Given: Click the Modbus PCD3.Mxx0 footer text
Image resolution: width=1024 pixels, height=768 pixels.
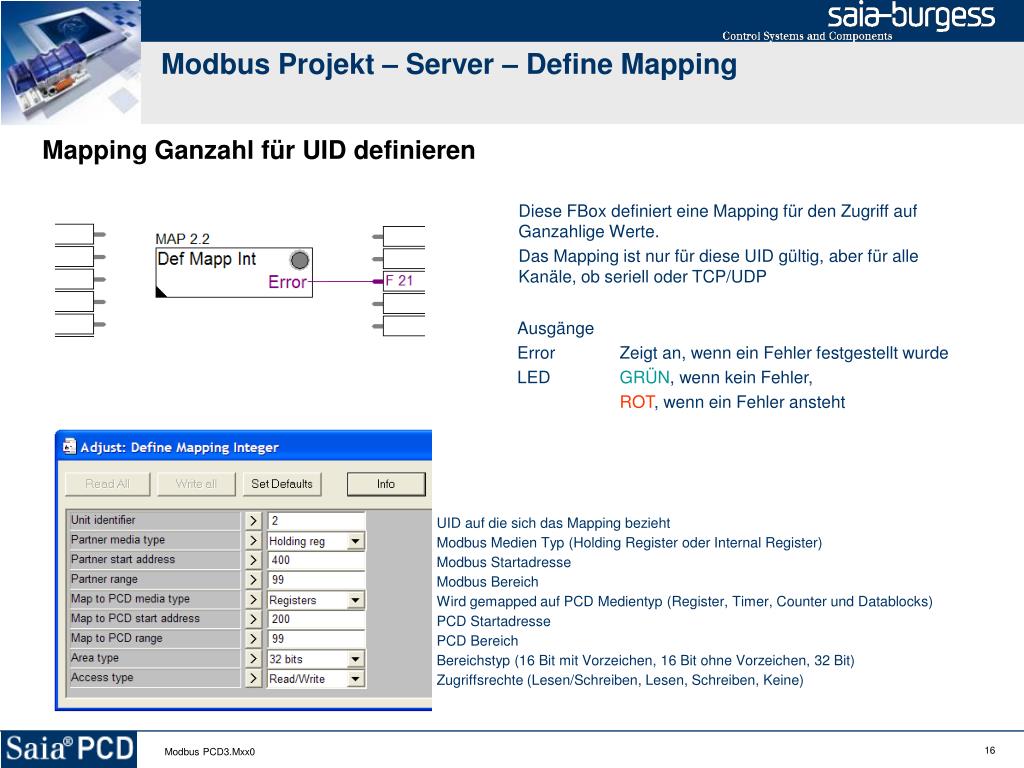Looking at the screenshot, I should 210,752.
